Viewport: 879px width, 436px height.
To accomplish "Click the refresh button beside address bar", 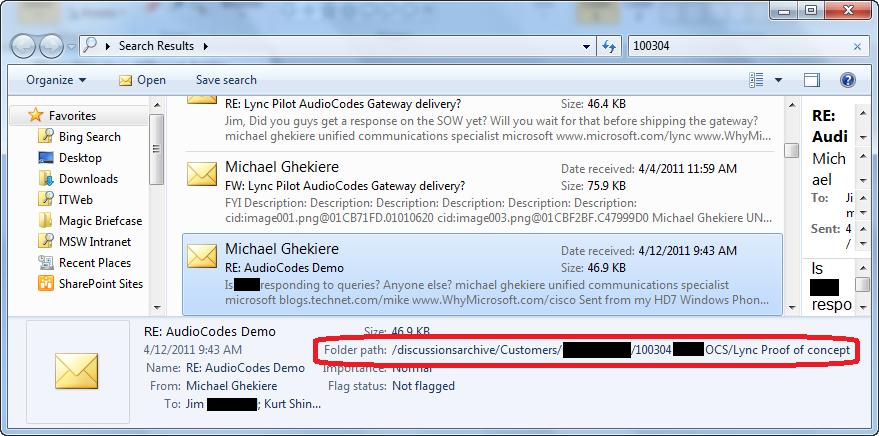I will coord(608,46).
